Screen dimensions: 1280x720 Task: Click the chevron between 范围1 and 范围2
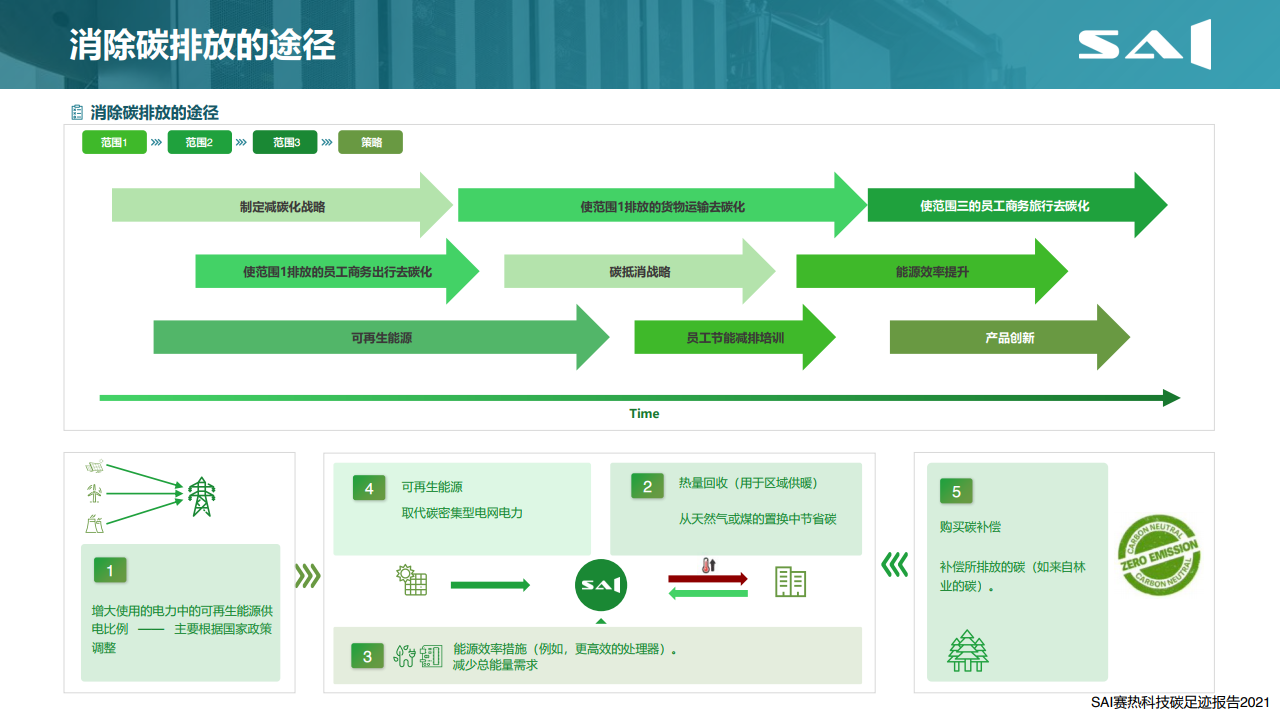point(156,142)
